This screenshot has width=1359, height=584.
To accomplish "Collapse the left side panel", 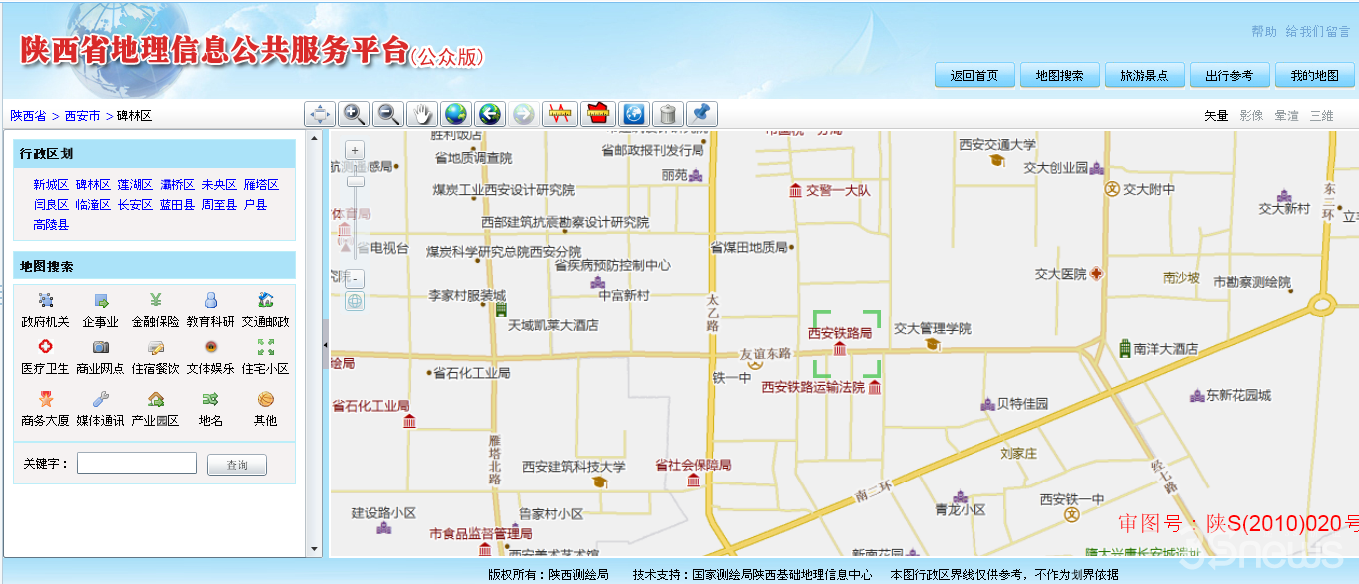I will (x=323, y=345).
